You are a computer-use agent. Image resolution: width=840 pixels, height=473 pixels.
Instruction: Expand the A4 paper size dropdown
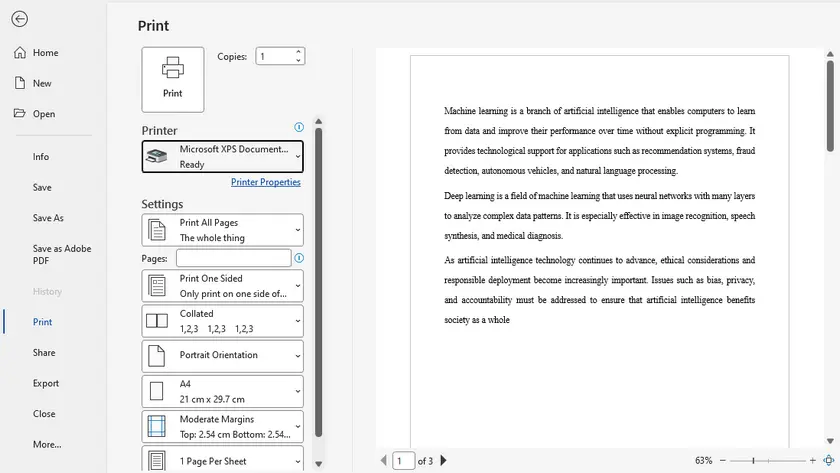(222, 391)
